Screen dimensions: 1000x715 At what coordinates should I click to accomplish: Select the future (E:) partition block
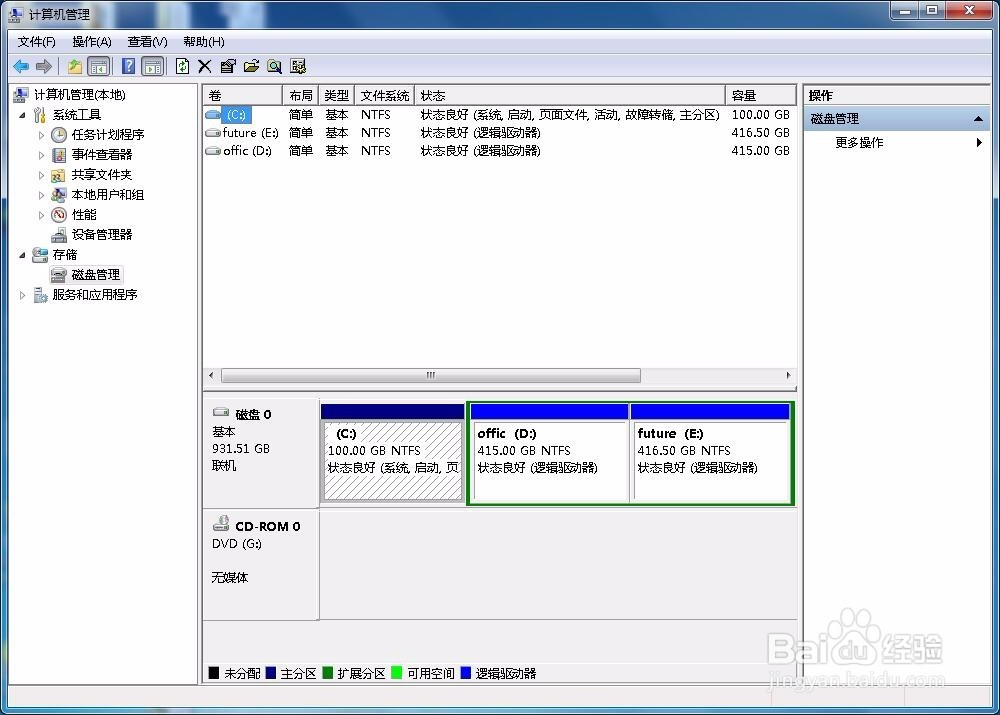tap(710, 452)
